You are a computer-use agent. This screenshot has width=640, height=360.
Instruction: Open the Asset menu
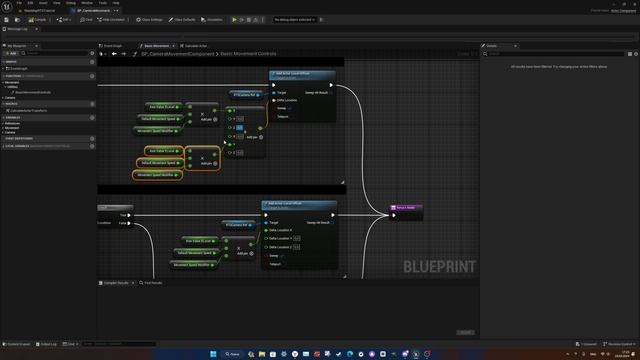tap(43, 3)
